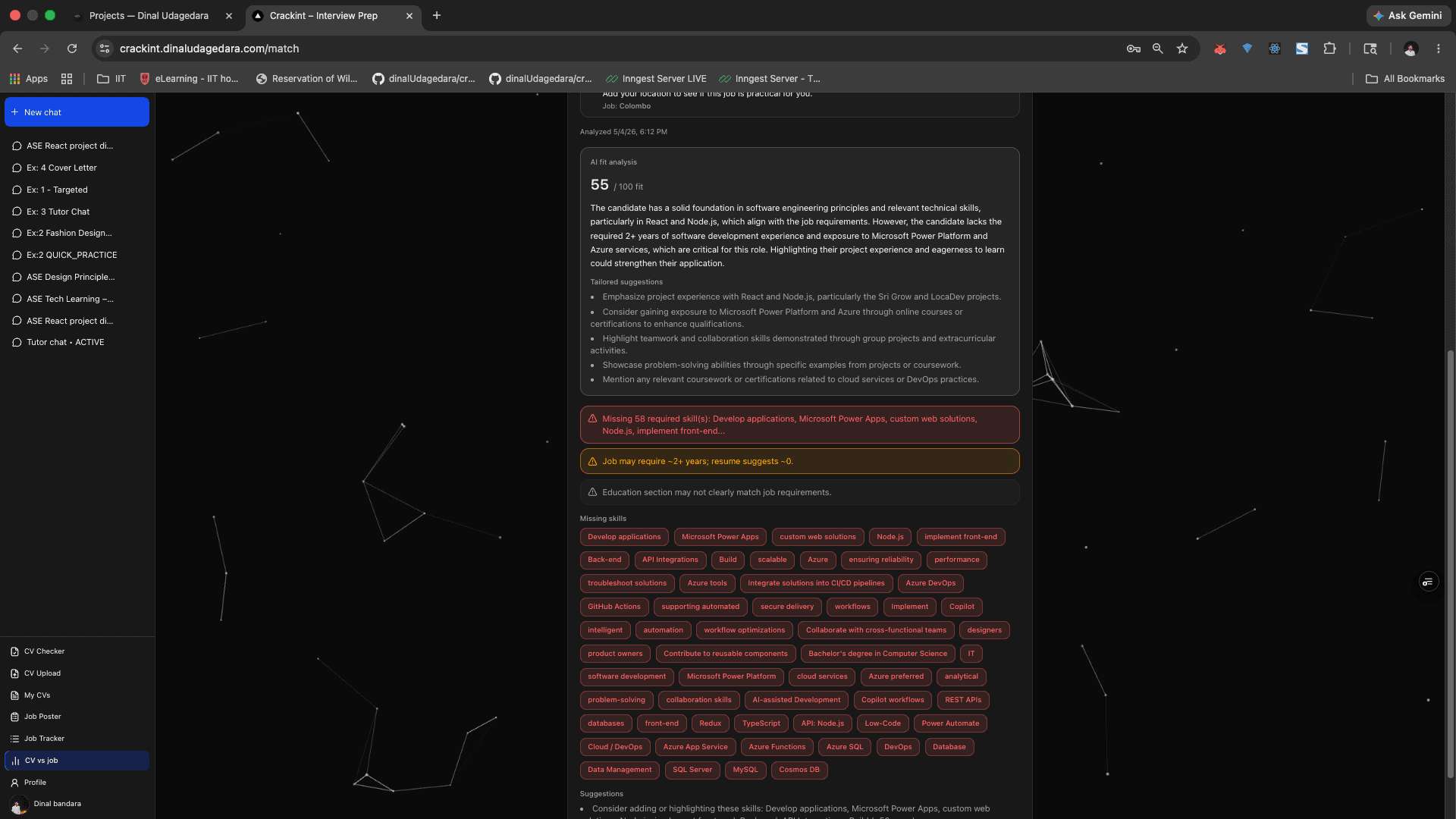Image resolution: width=1456 pixels, height=819 pixels.
Task: Open a new browser tab
Action: [437, 15]
